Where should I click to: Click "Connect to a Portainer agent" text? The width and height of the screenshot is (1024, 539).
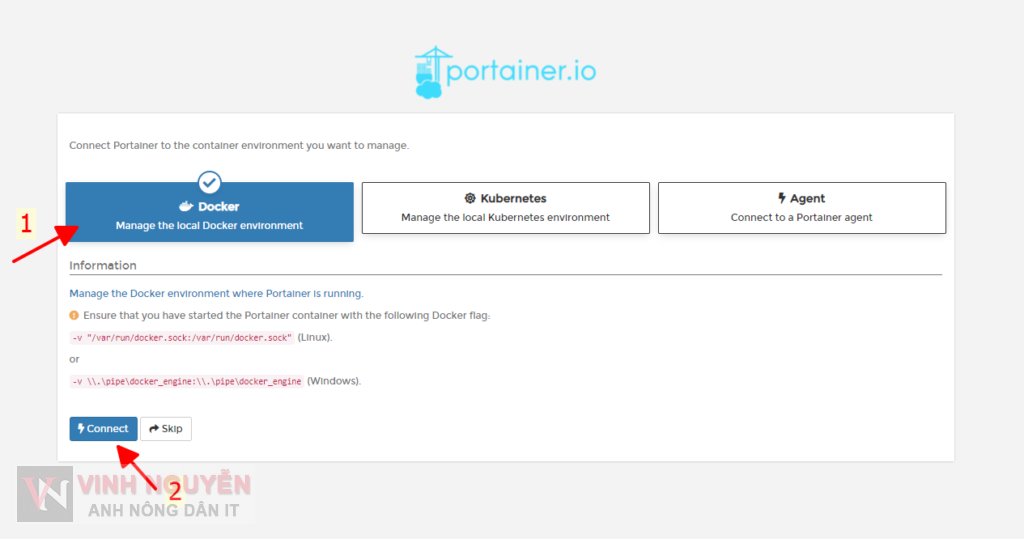(801, 217)
